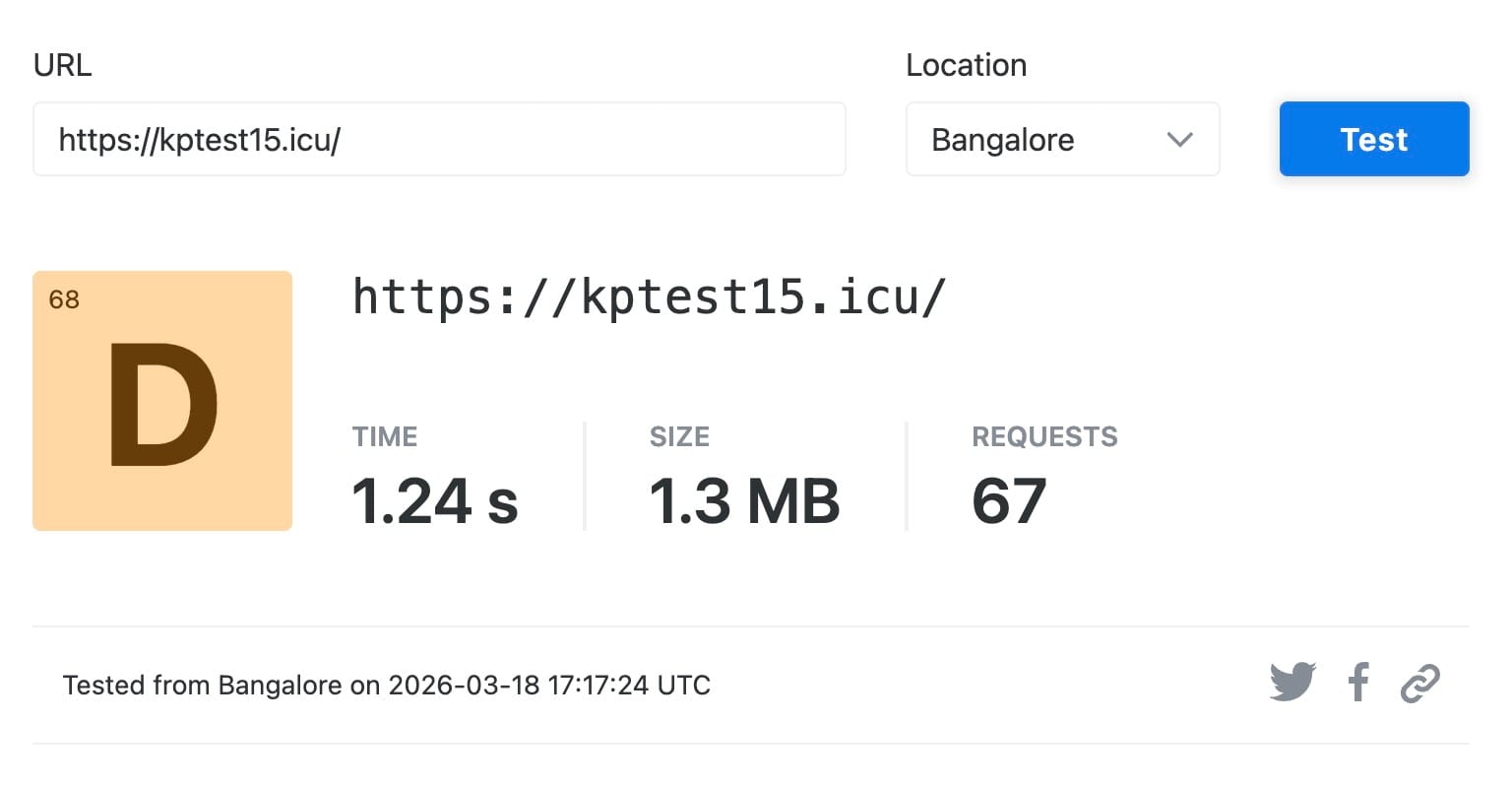Click the score 68 in grade box
This screenshot has height=788, width=1512.
pyautogui.click(x=64, y=299)
